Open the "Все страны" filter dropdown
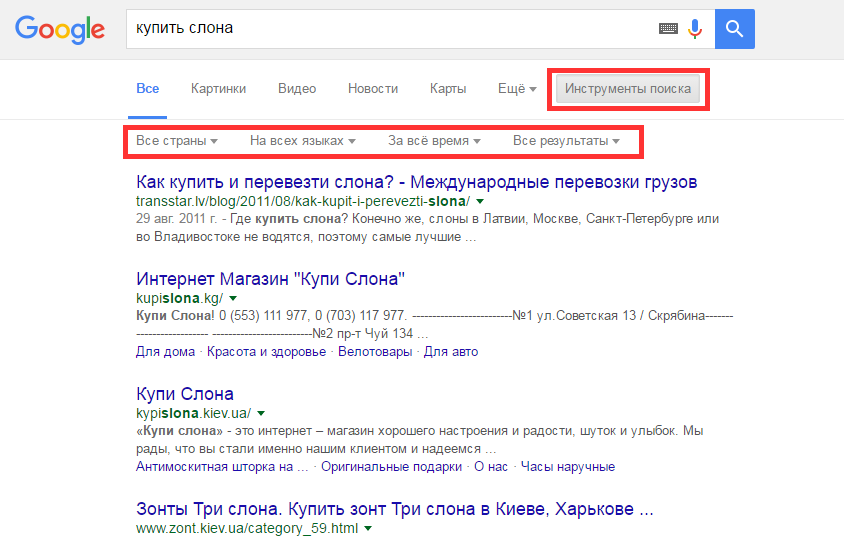The width and height of the screenshot is (844, 540). (177, 141)
